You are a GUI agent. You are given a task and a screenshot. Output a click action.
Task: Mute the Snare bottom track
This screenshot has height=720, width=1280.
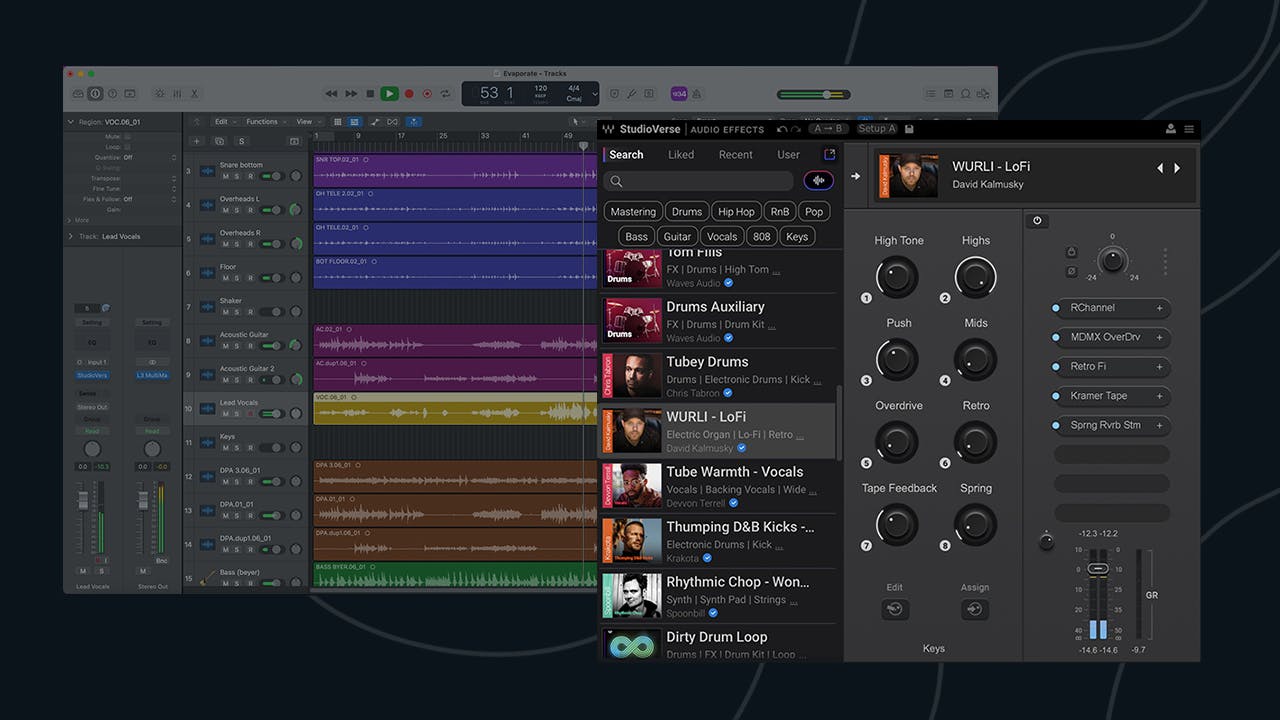225,176
